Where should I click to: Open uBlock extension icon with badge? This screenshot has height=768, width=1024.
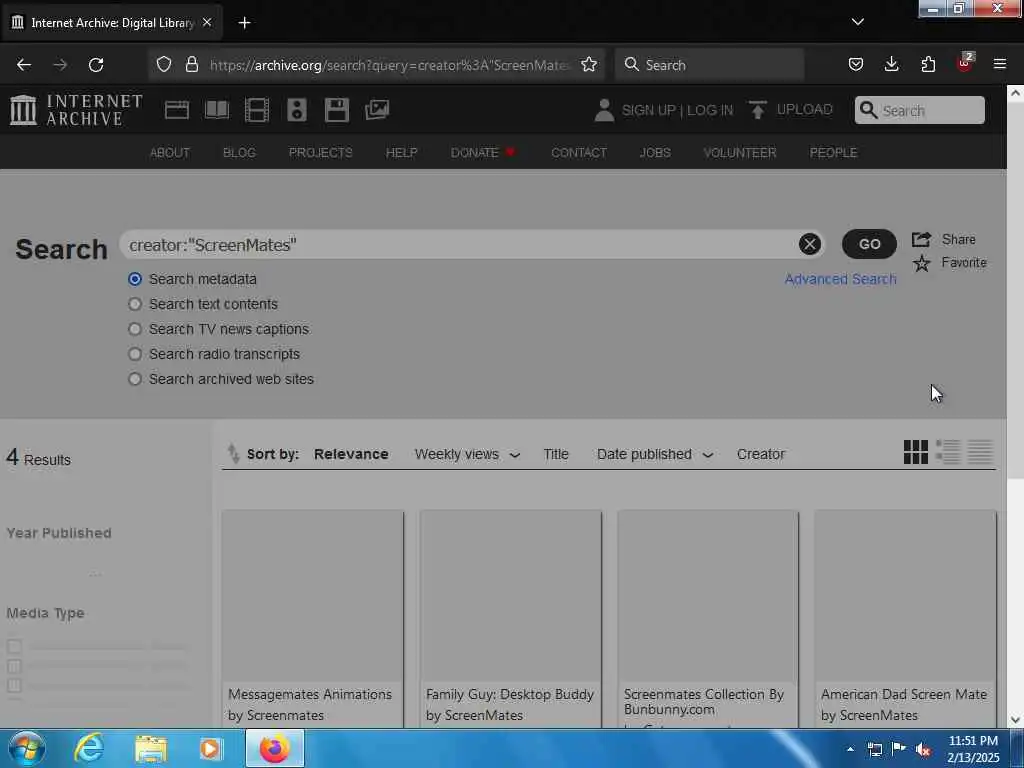tap(965, 63)
